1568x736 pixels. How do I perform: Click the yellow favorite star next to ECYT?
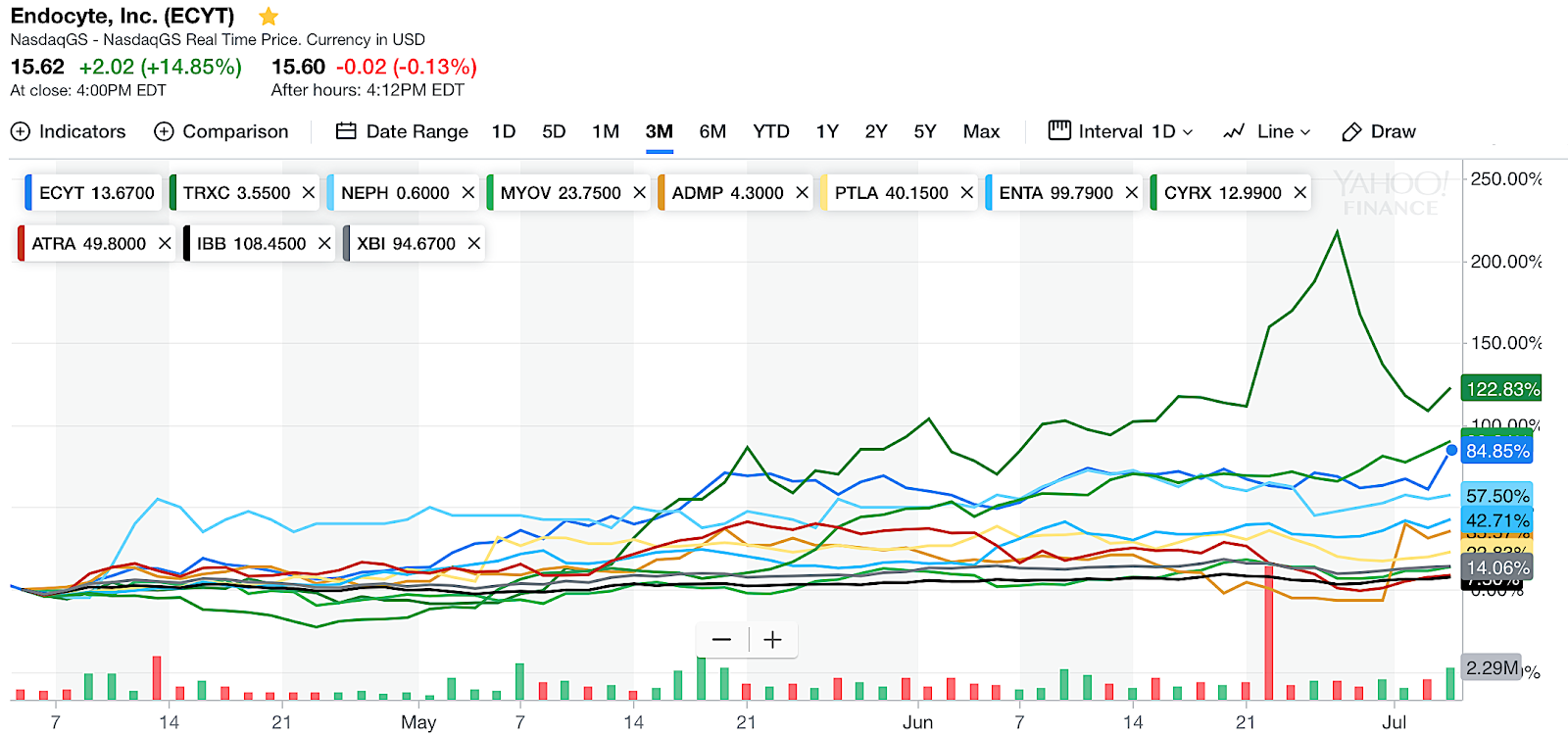pyautogui.click(x=269, y=16)
